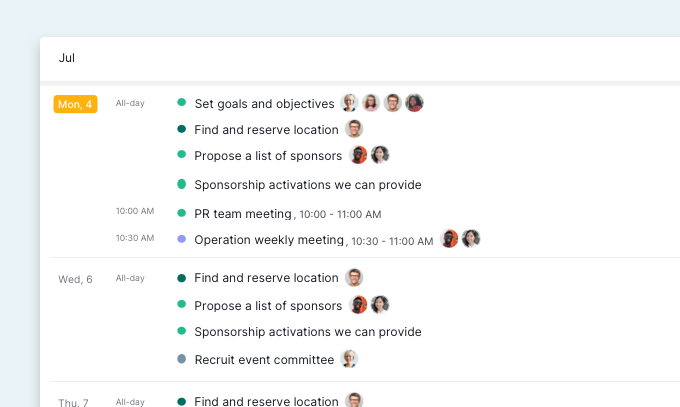Click the second avatar on Operation weekly meeting
Screen dimensions: 680x407
[471, 239]
